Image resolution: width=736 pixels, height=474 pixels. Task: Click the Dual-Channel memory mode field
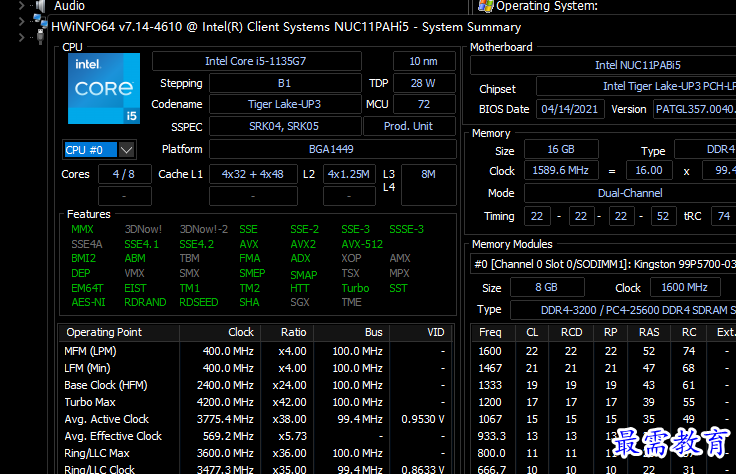628,193
